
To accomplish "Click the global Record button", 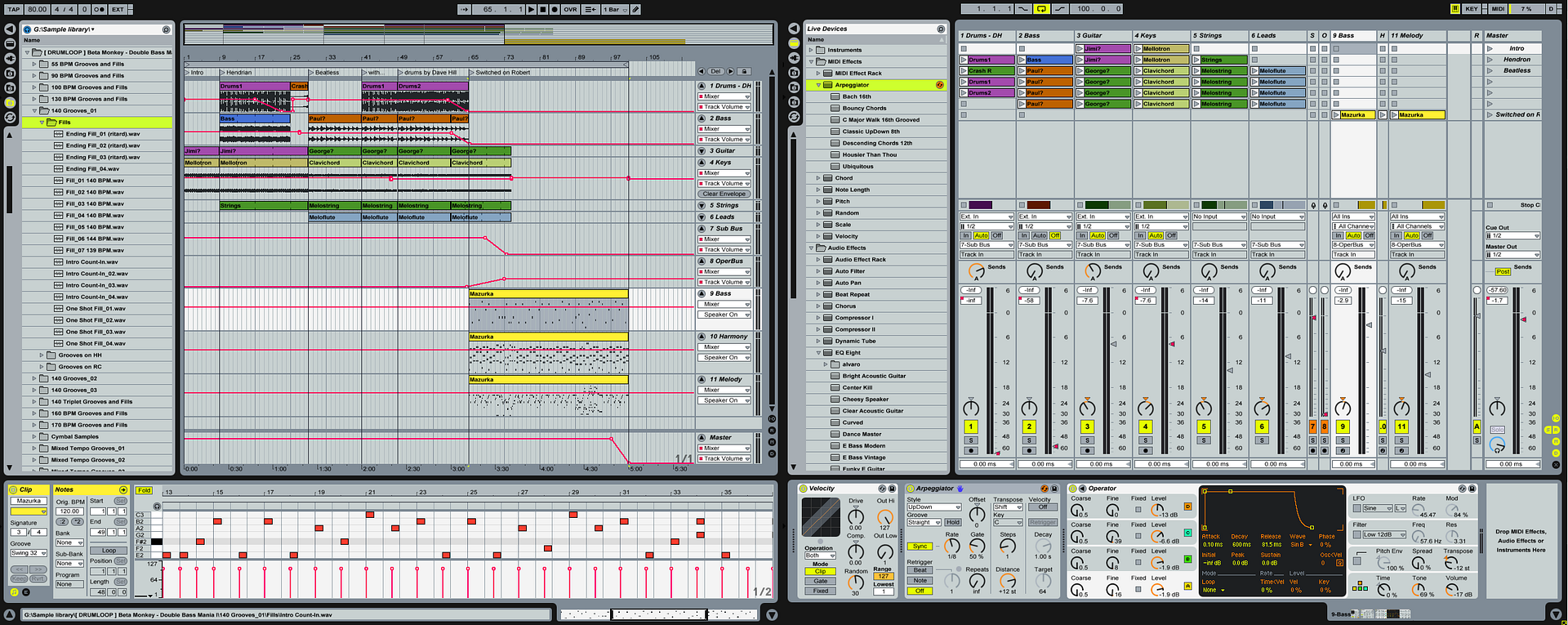I will 555,9.
